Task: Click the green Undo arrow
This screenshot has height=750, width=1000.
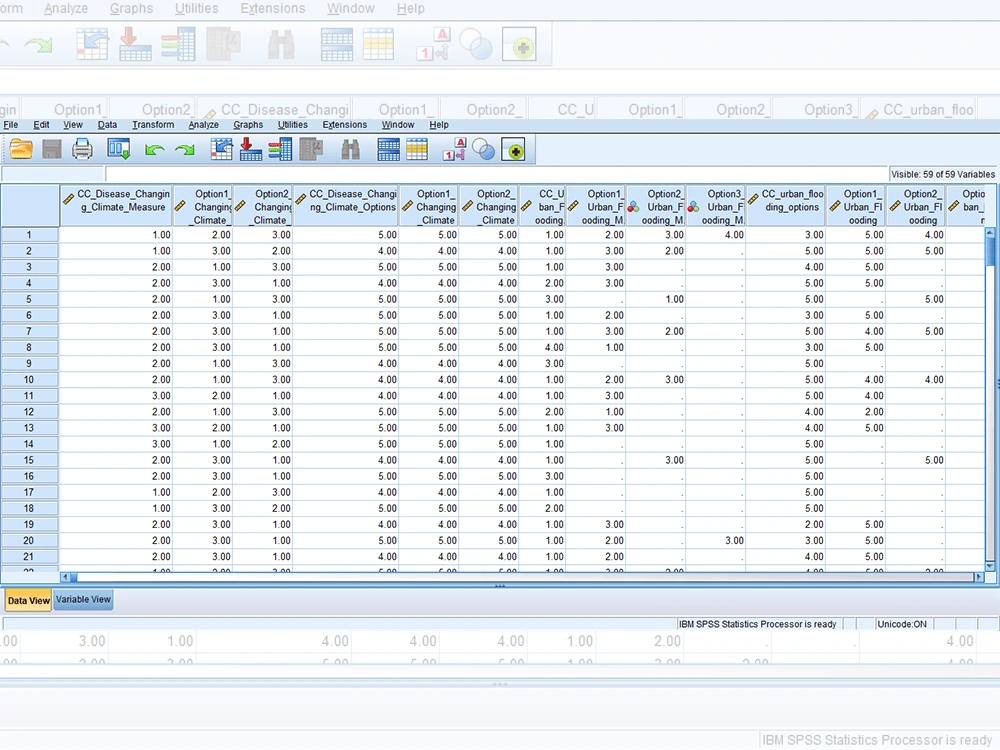Action: pyautogui.click(x=154, y=151)
